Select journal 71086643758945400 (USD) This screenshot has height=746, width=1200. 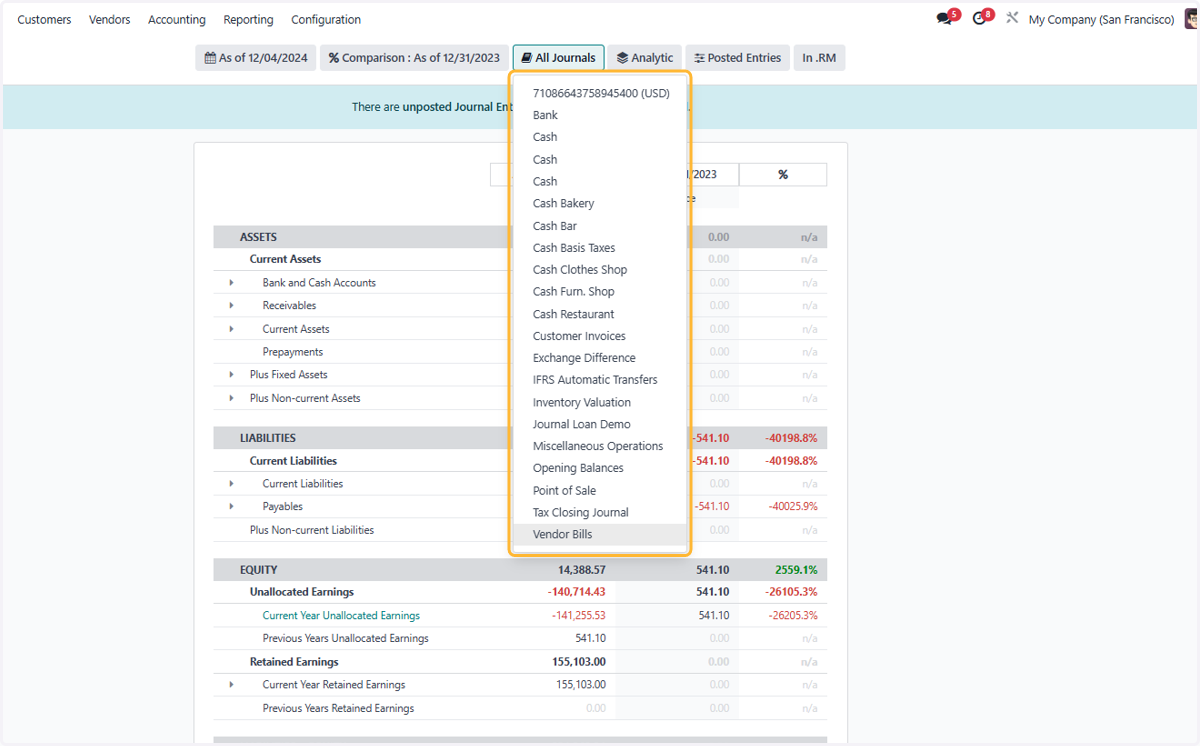(600, 93)
